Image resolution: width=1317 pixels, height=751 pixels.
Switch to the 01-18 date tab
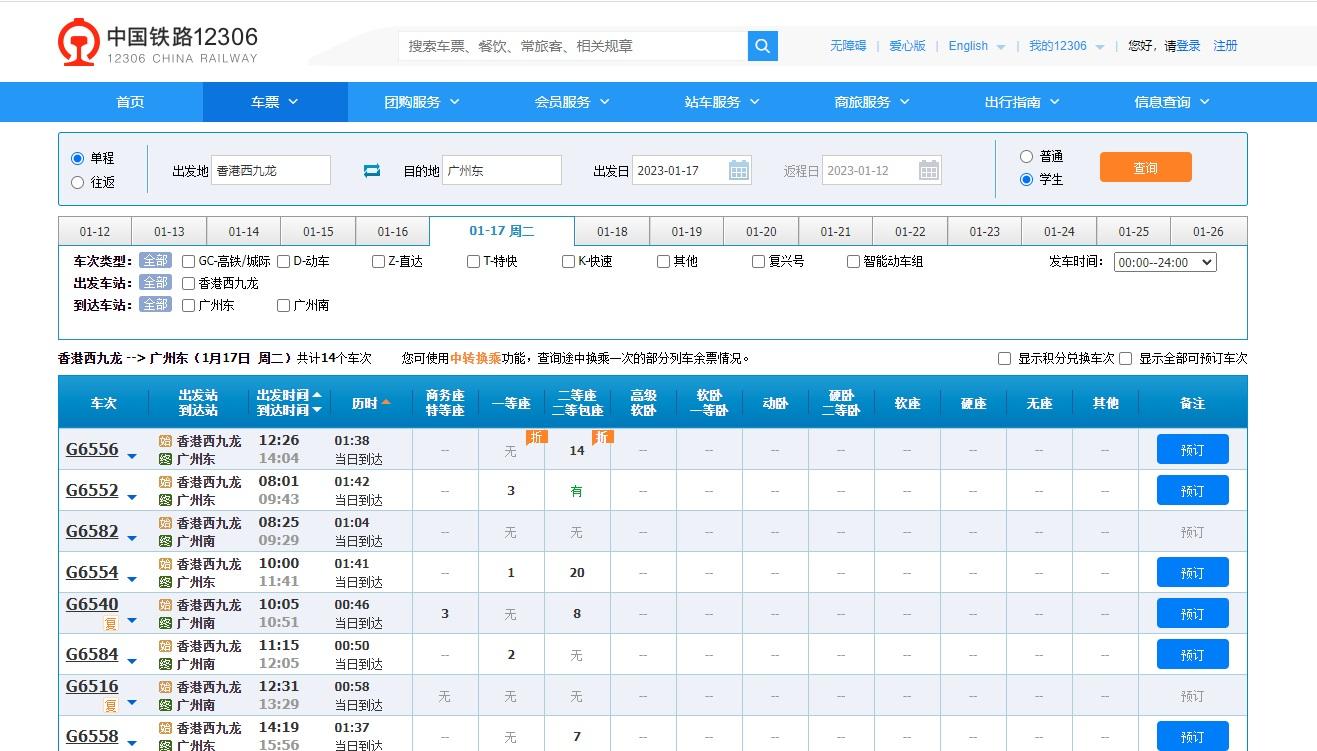(x=611, y=230)
